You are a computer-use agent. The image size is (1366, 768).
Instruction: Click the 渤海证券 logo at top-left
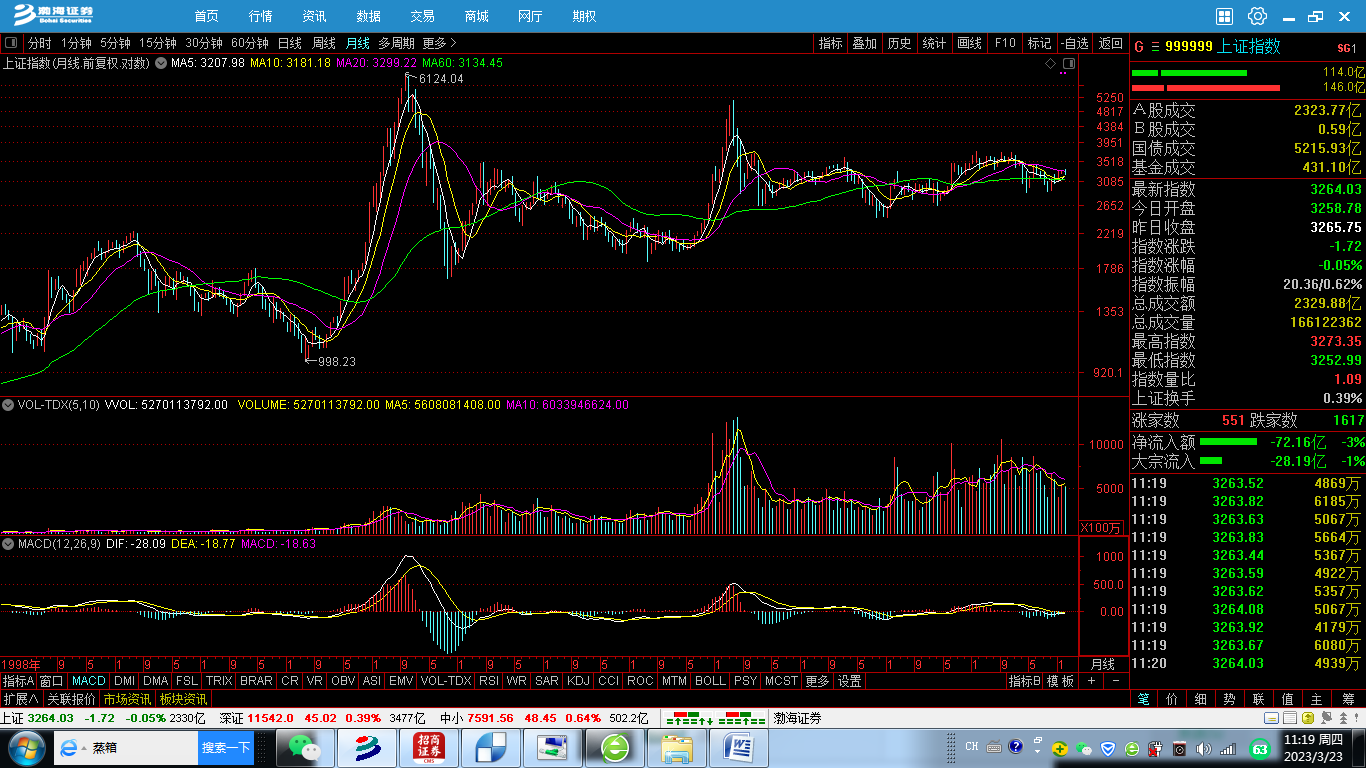pyautogui.click(x=53, y=15)
